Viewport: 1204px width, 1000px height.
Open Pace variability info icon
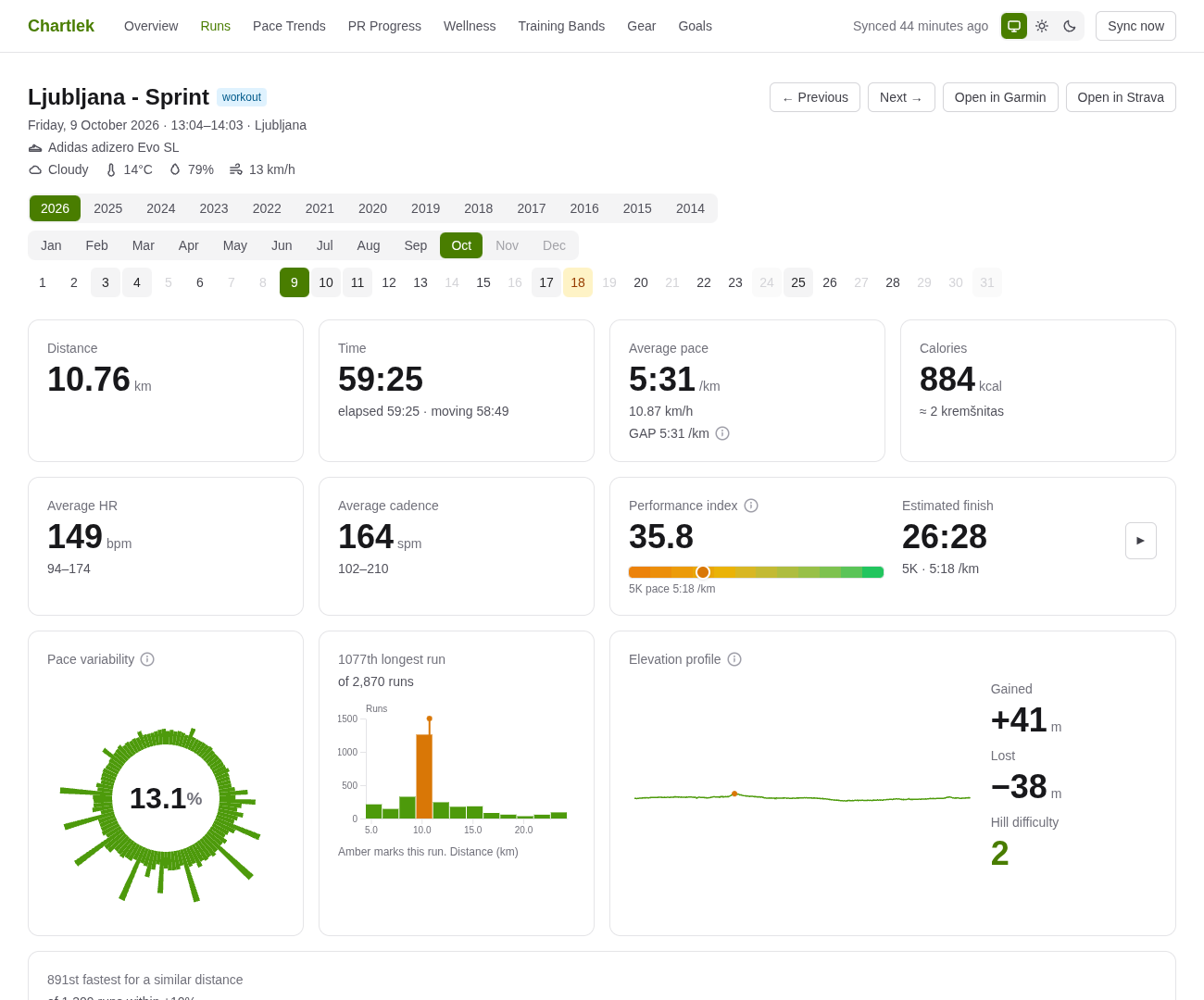click(147, 659)
